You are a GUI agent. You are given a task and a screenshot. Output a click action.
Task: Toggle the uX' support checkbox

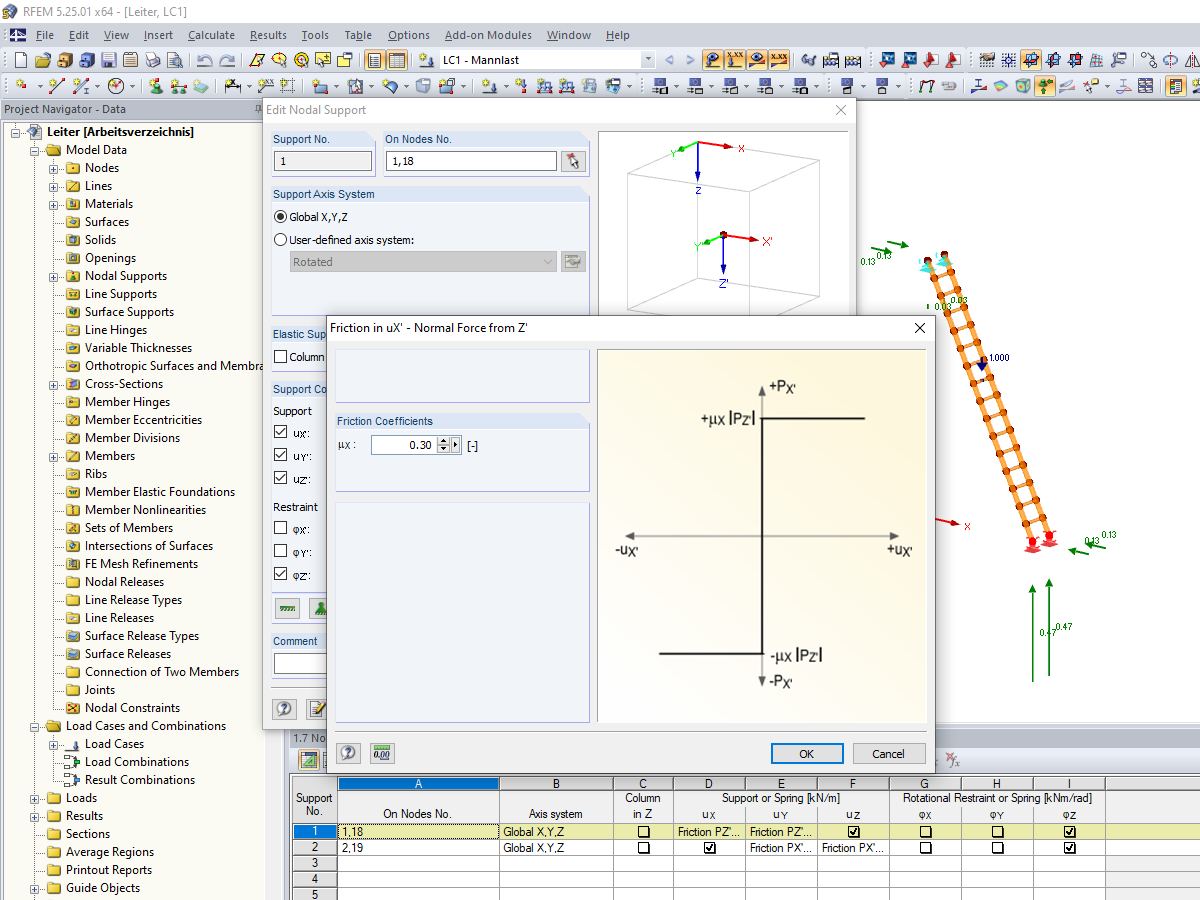[x=281, y=433]
